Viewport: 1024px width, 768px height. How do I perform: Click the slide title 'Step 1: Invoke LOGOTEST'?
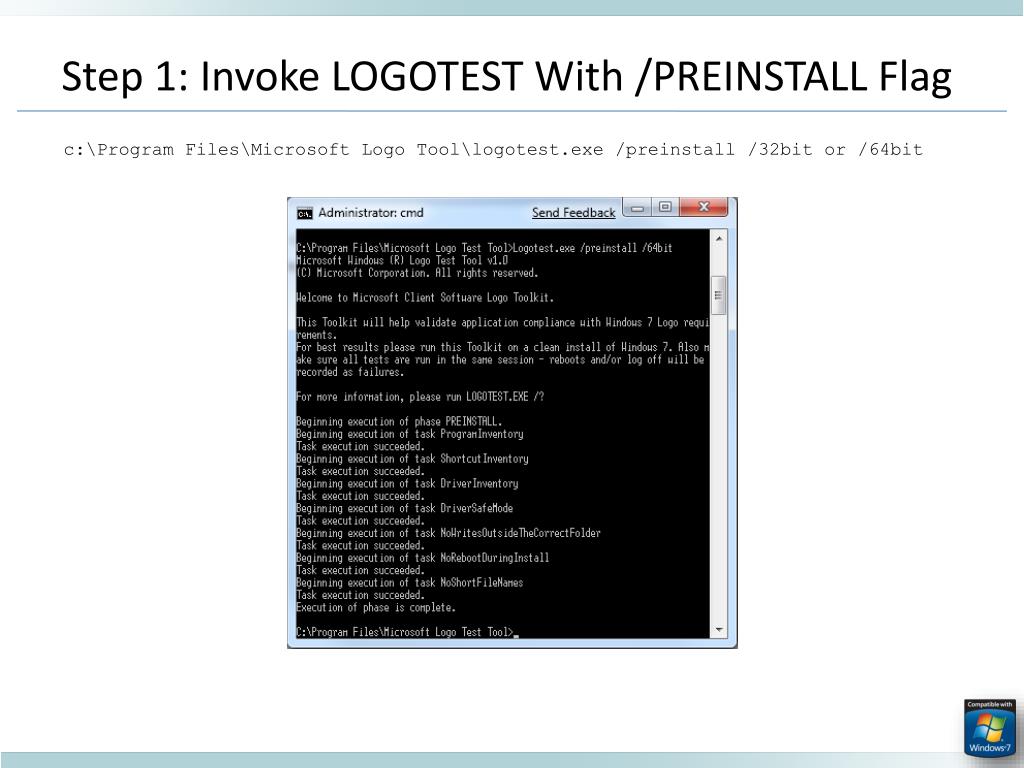506,76
